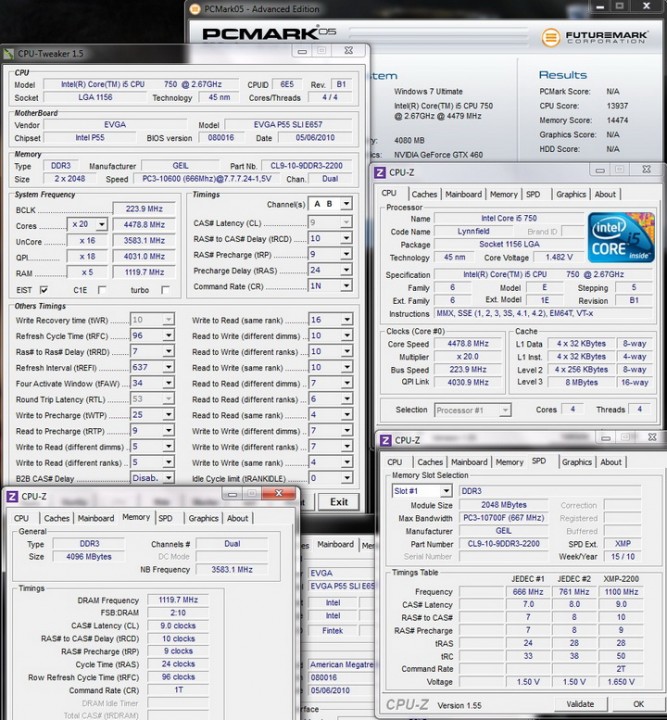667x720 pixels.
Task: Click the CPU-Tweaker title bar app icon
Action: pos(8,54)
